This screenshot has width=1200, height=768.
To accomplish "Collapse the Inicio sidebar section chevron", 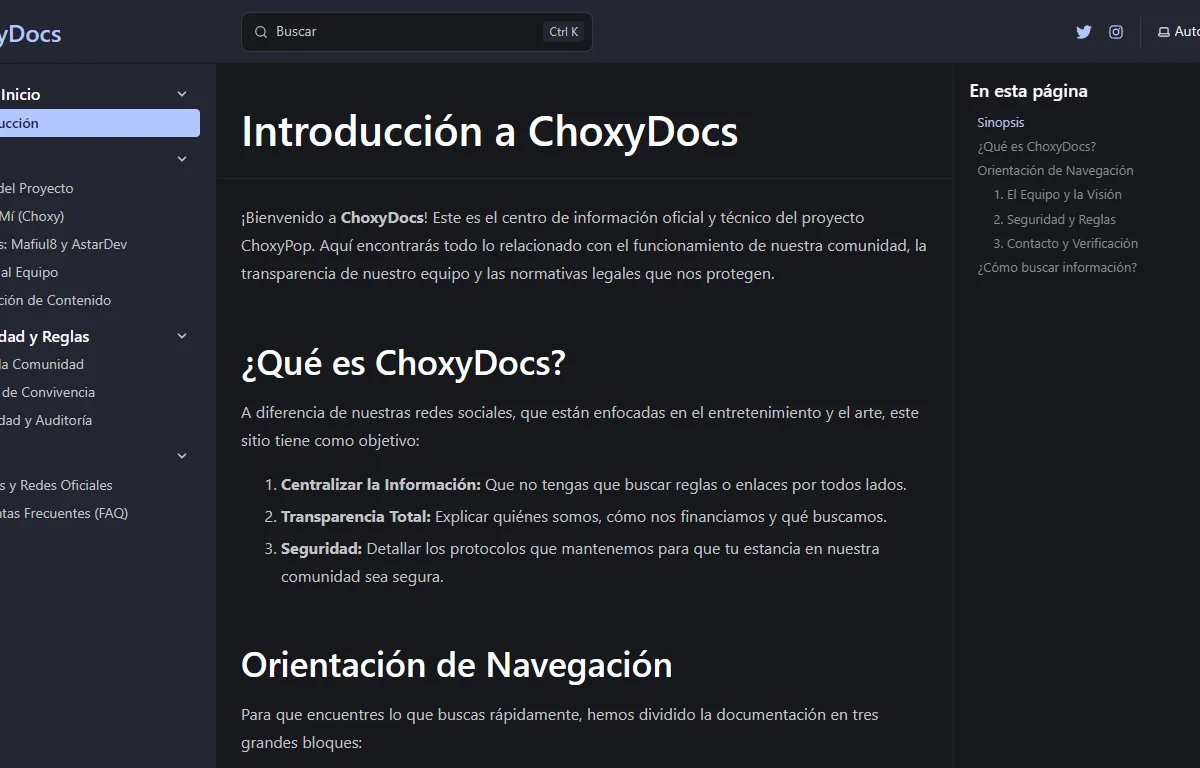I will pyautogui.click(x=182, y=94).
